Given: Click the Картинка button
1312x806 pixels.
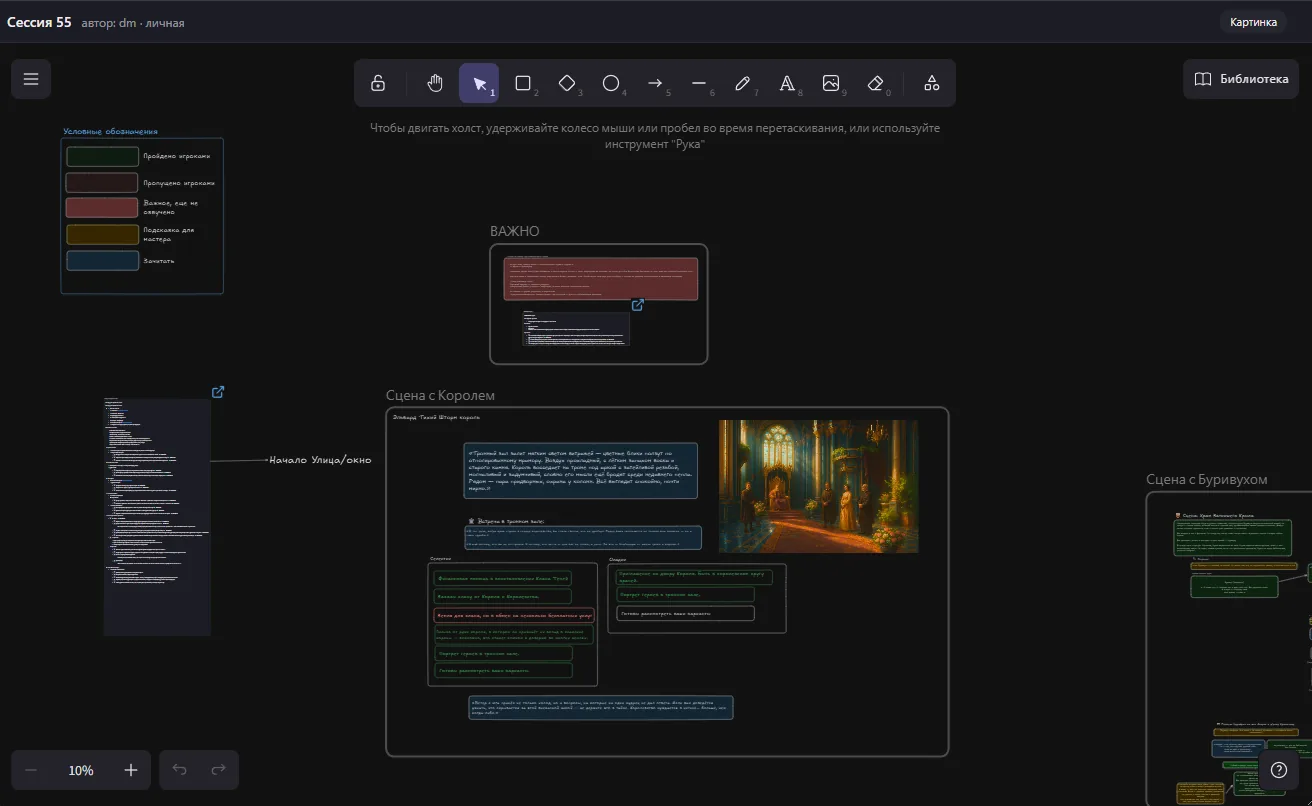Looking at the screenshot, I should pyautogui.click(x=1253, y=22).
